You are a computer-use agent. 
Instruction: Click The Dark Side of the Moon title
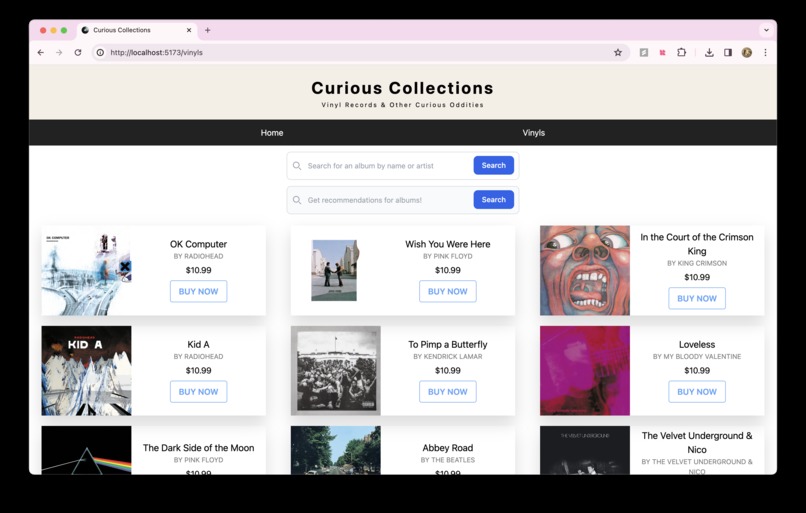click(198, 448)
